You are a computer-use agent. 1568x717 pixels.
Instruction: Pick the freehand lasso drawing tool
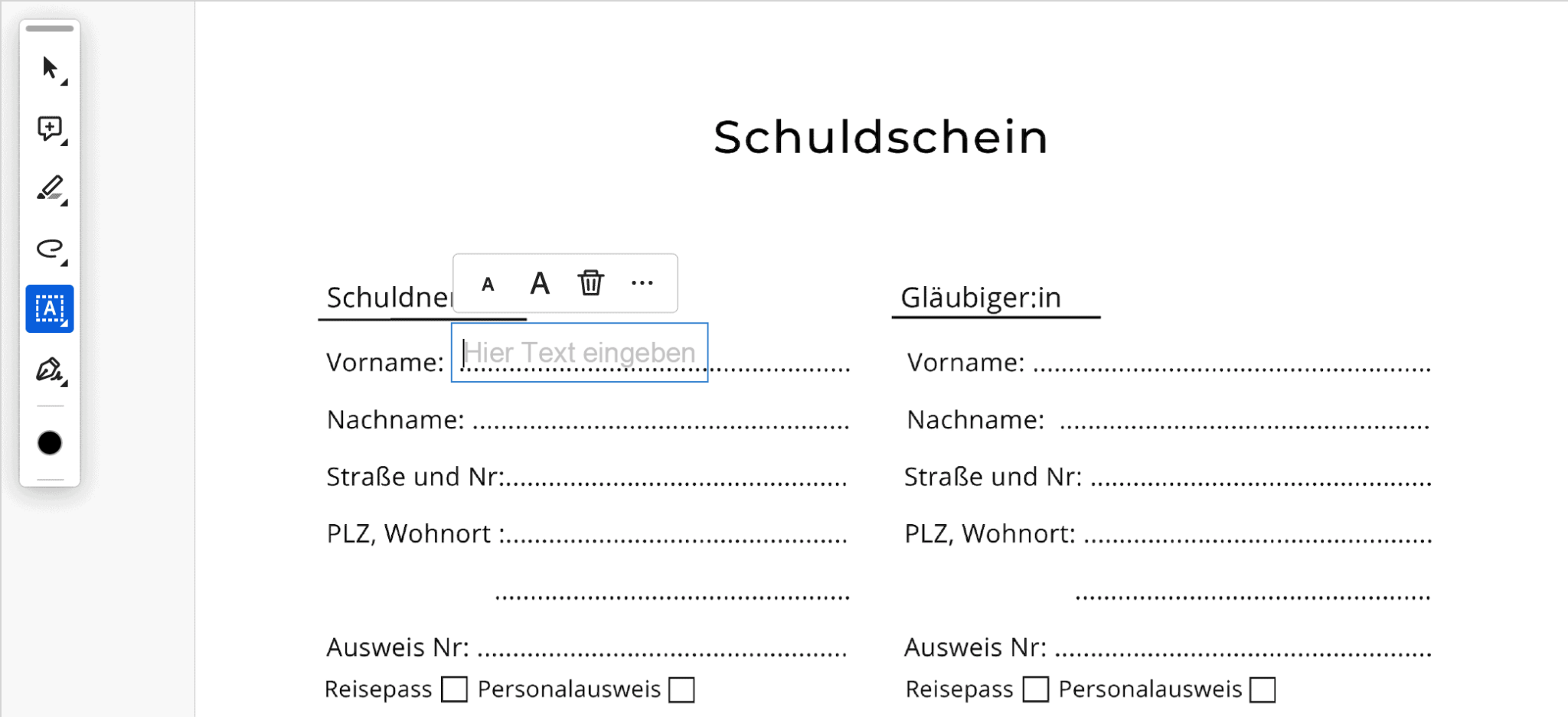(x=49, y=249)
